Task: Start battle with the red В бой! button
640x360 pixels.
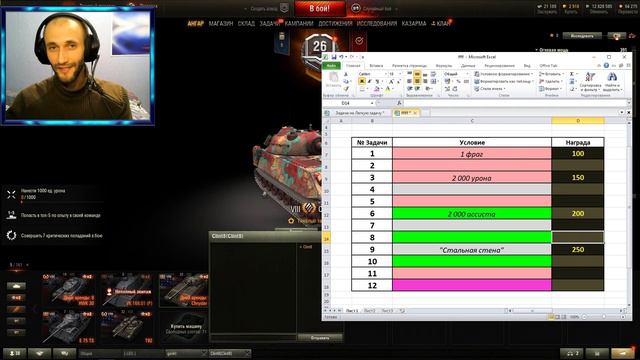Action: pyautogui.click(x=320, y=8)
